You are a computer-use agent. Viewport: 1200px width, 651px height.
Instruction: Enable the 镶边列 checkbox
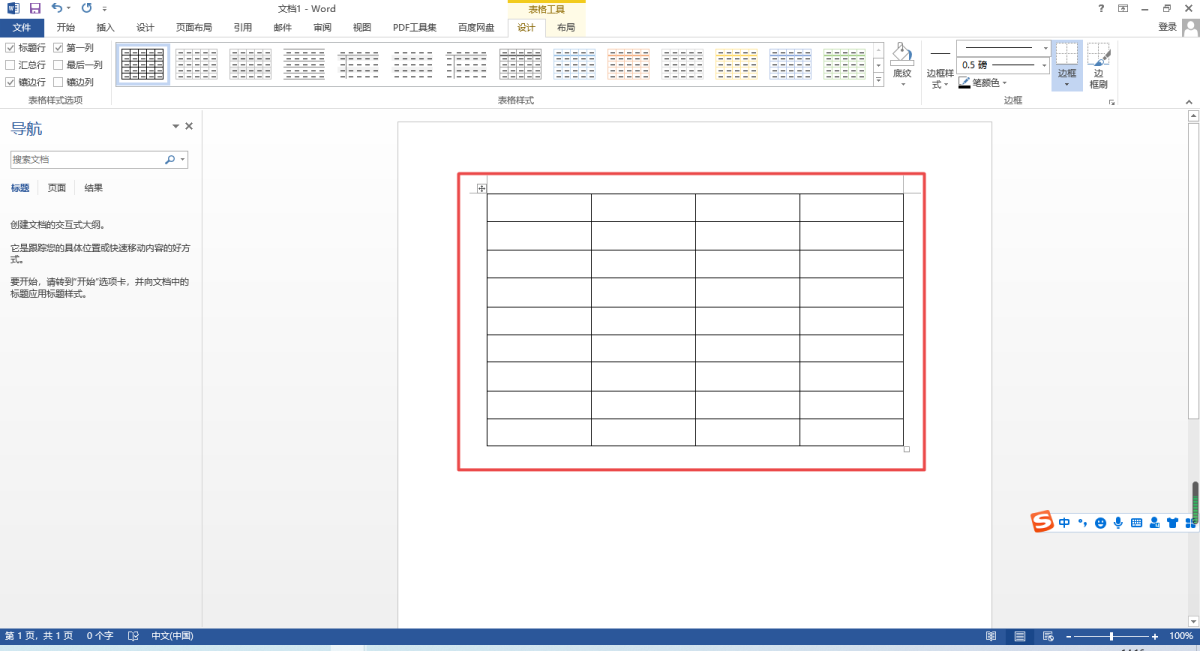point(58,82)
